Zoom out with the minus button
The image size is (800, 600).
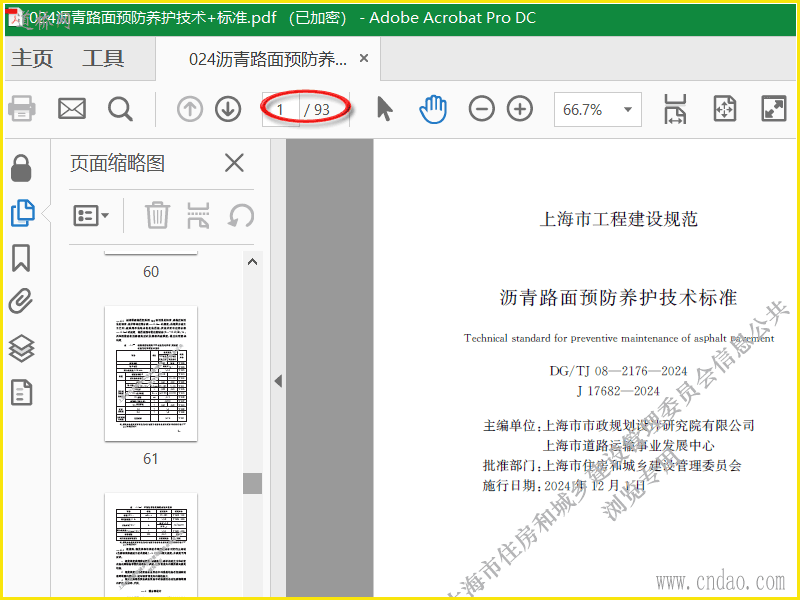pos(482,109)
